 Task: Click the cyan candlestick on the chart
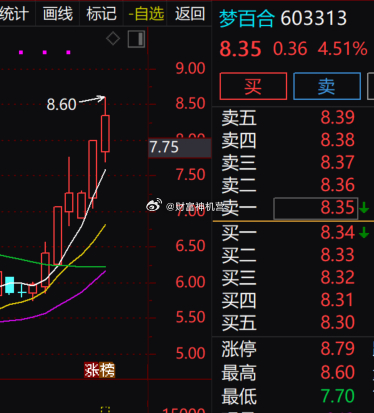(10, 285)
